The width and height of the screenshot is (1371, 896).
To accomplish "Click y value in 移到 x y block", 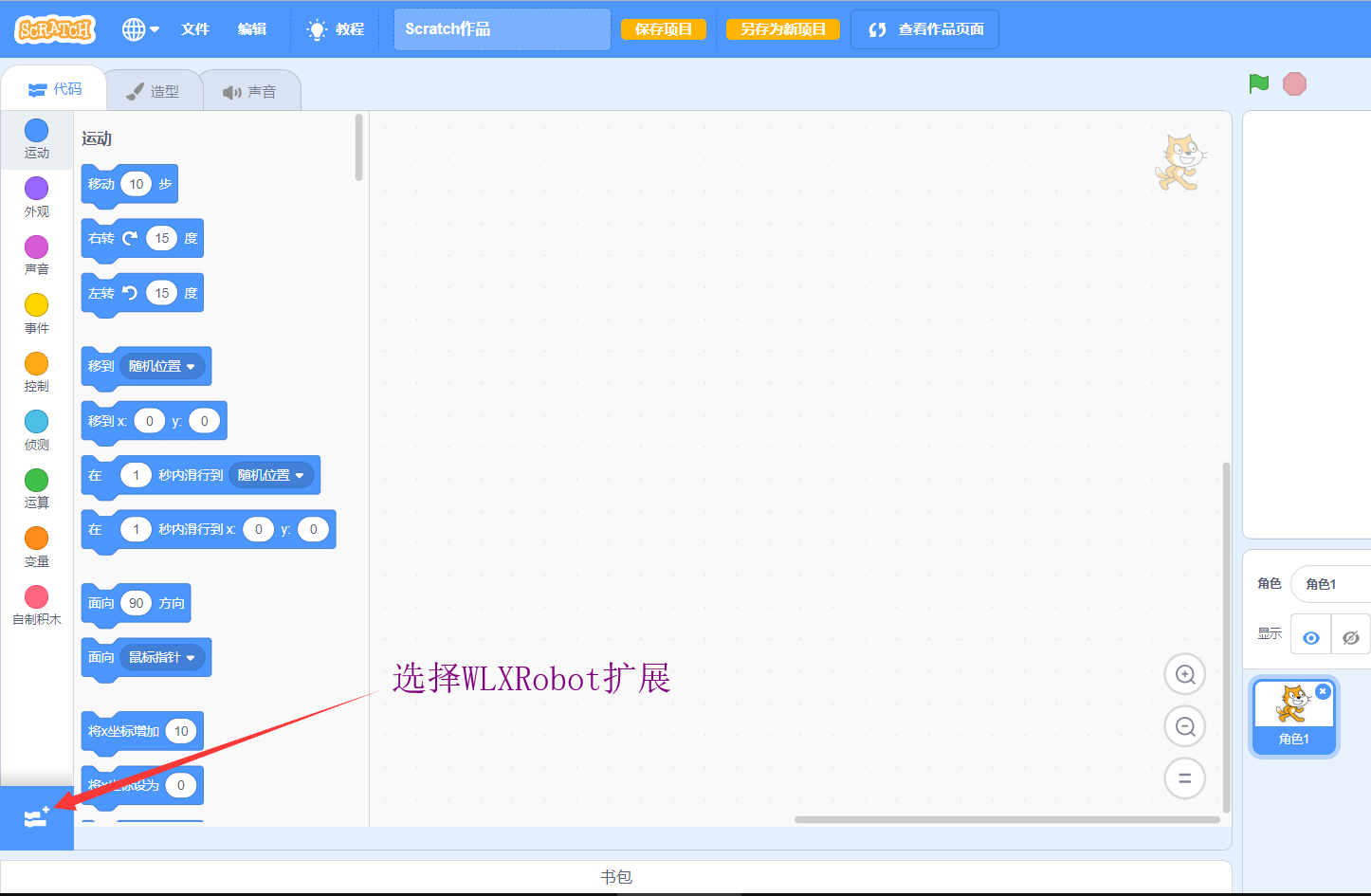I will pos(204,421).
